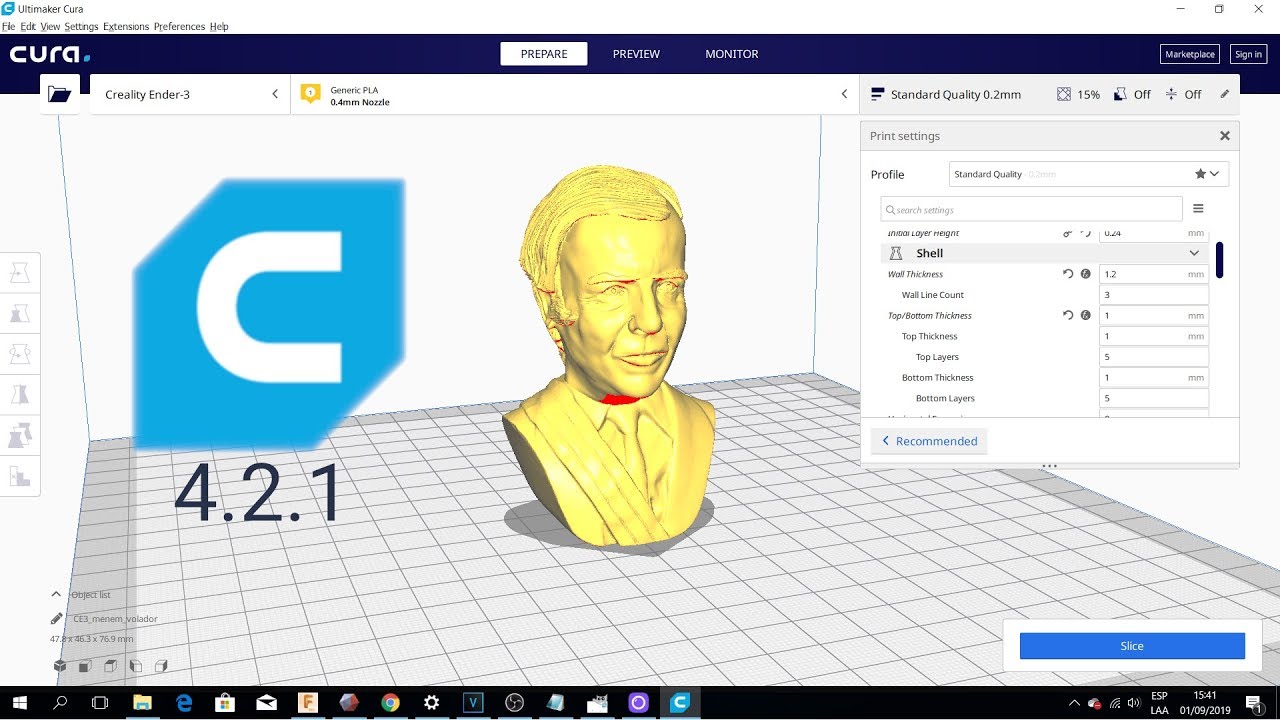Open the Windows Start menu

tap(20, 703)
